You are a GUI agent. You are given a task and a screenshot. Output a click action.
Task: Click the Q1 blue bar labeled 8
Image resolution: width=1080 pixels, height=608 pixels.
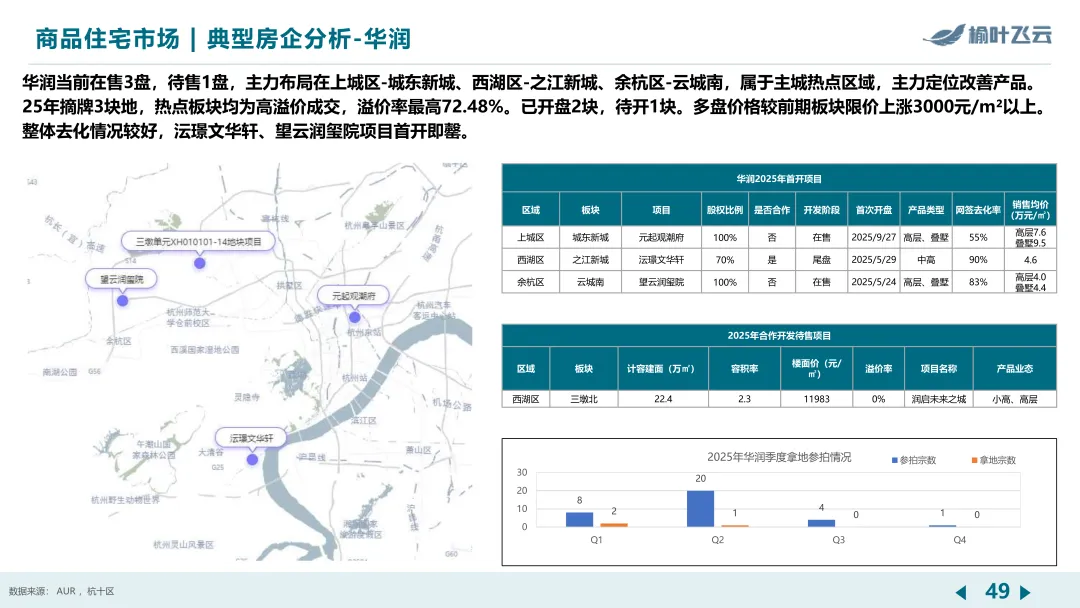pos(579,520)
